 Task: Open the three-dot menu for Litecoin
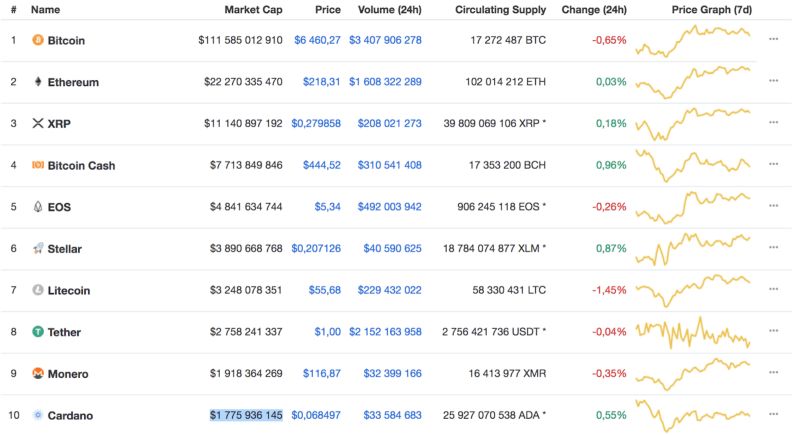773,290
